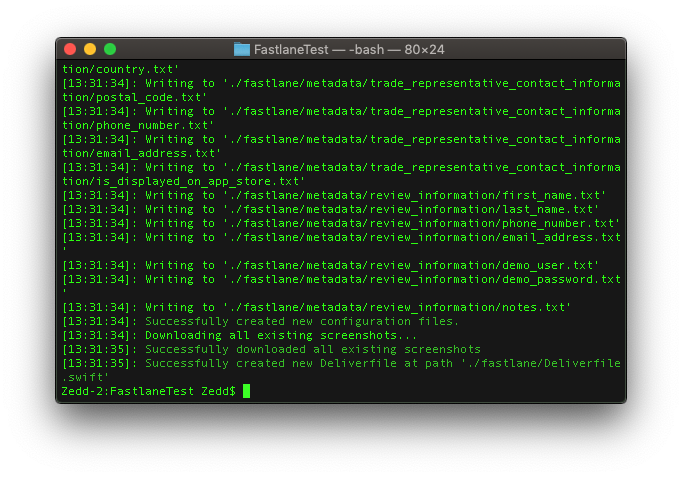Click the text 'tion/country.txt'
The width and height of the screenshot is (682, 477).
pos(120,69)
